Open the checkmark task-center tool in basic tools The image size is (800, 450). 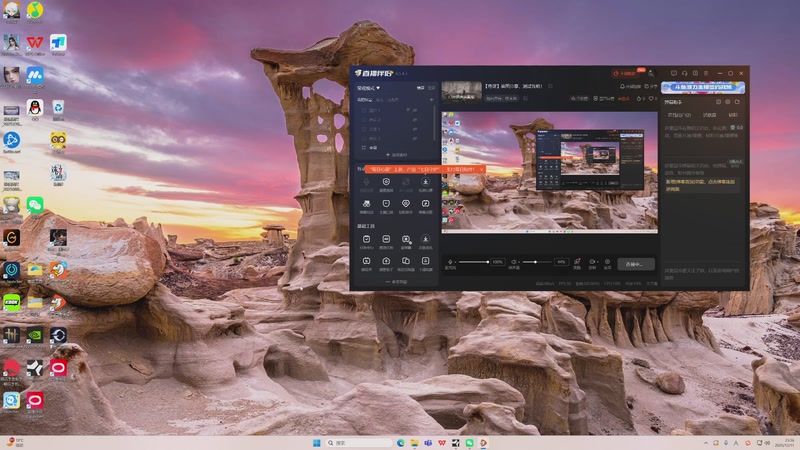click(366, 239)
